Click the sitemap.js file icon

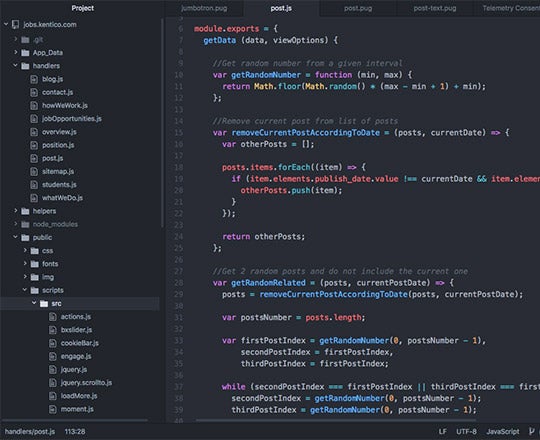tap(34, 171)
